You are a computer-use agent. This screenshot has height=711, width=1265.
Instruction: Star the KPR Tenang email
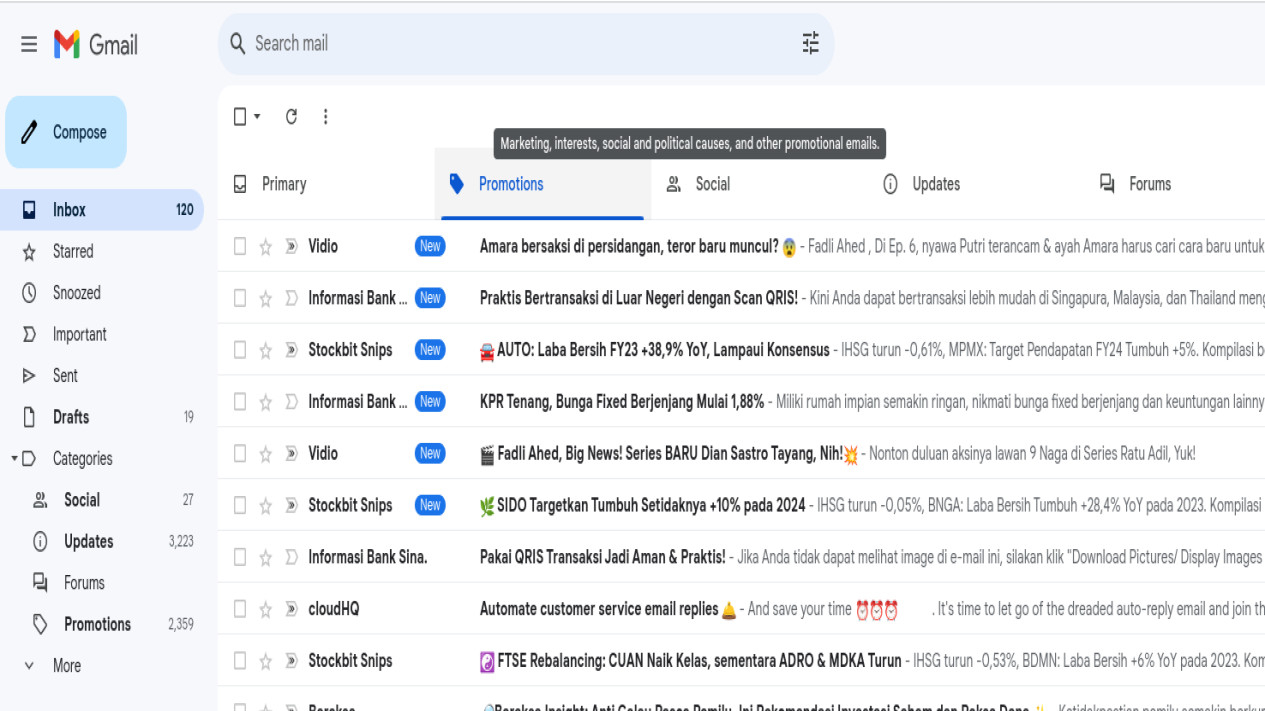pyautogui.click(x=266, y=402)
